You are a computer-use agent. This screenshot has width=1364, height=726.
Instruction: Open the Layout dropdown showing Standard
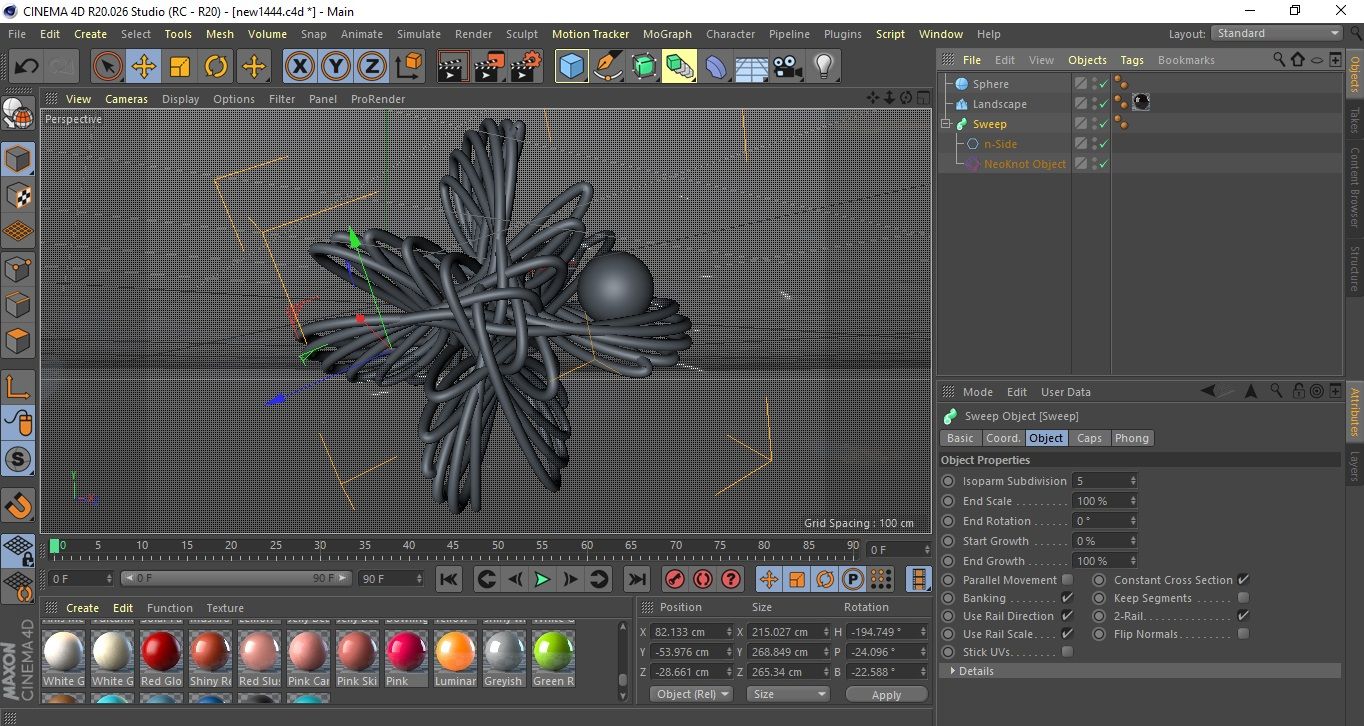pos(1277,33)
